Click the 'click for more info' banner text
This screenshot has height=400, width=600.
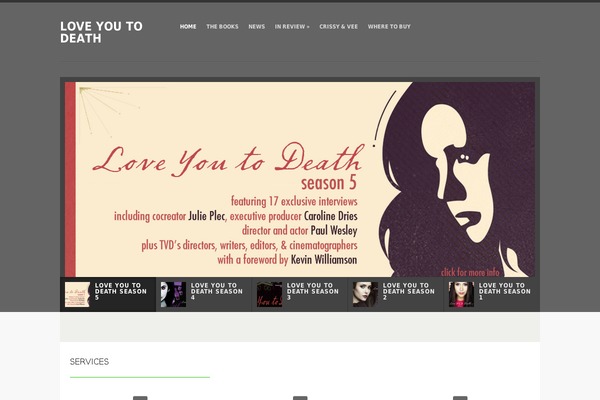click(470, 272)
